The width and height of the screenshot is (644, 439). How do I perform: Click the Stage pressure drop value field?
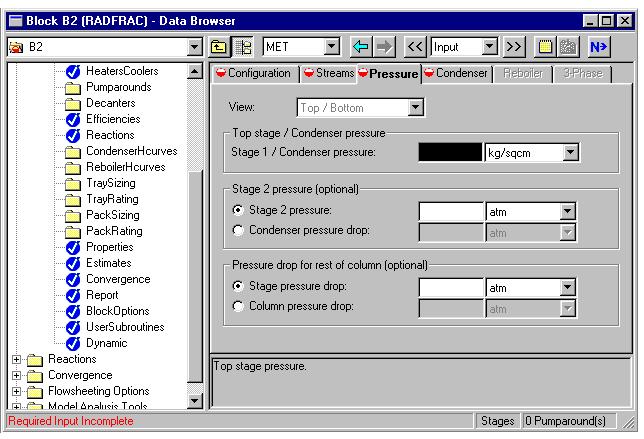pos(451,287)
